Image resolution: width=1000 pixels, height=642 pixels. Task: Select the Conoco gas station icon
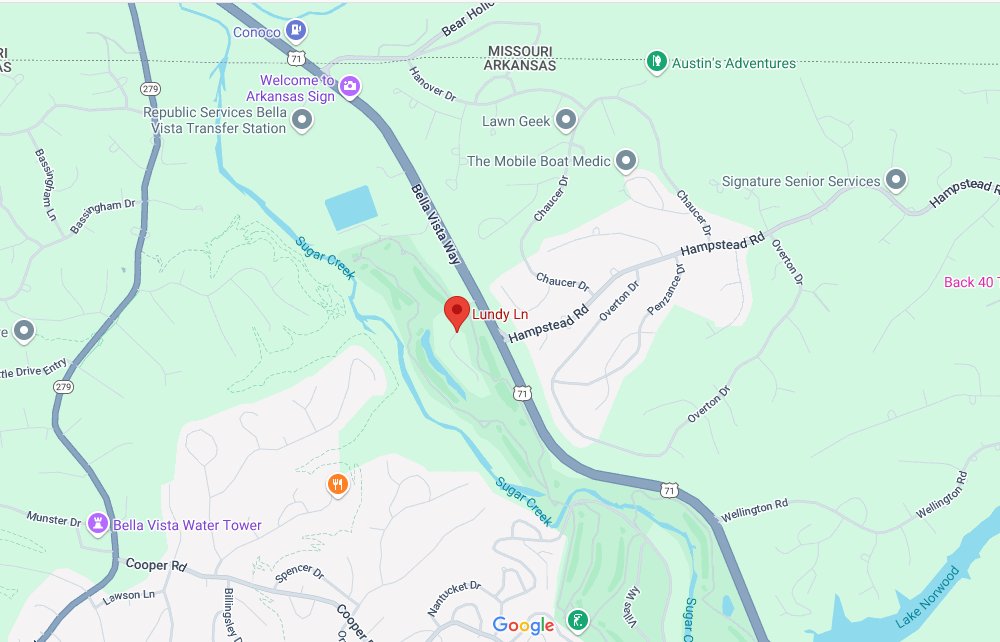[x=295, y=29]
